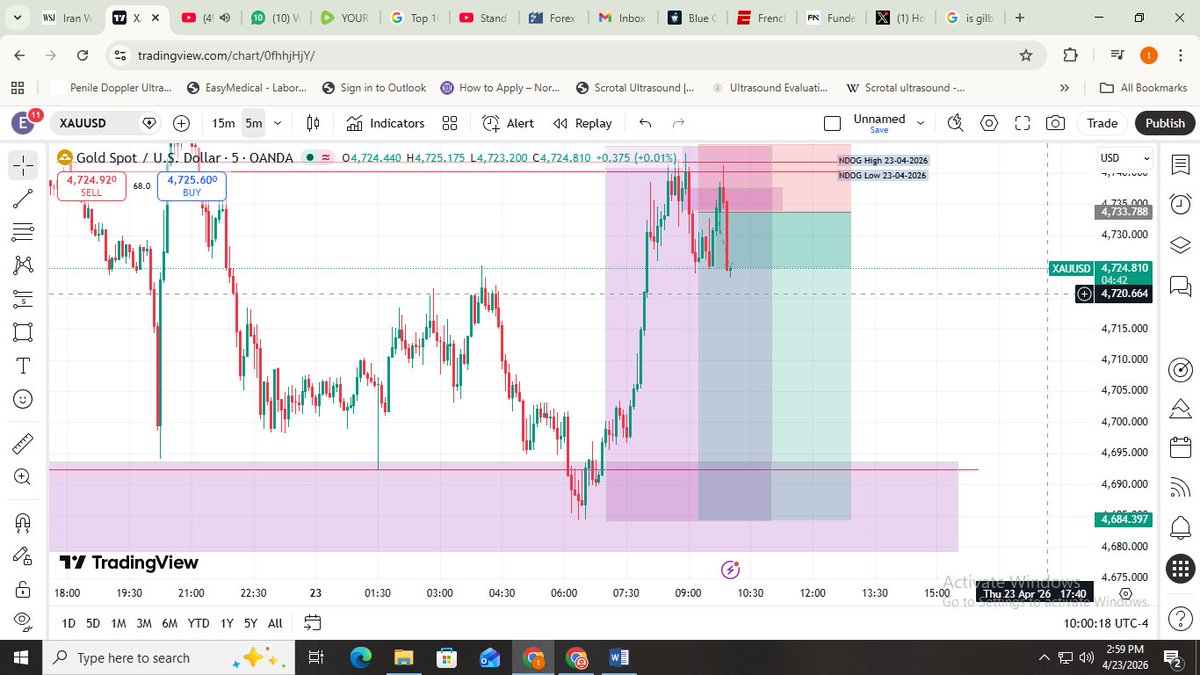
Task: Open the quick search icon
Action: [955, 123]
